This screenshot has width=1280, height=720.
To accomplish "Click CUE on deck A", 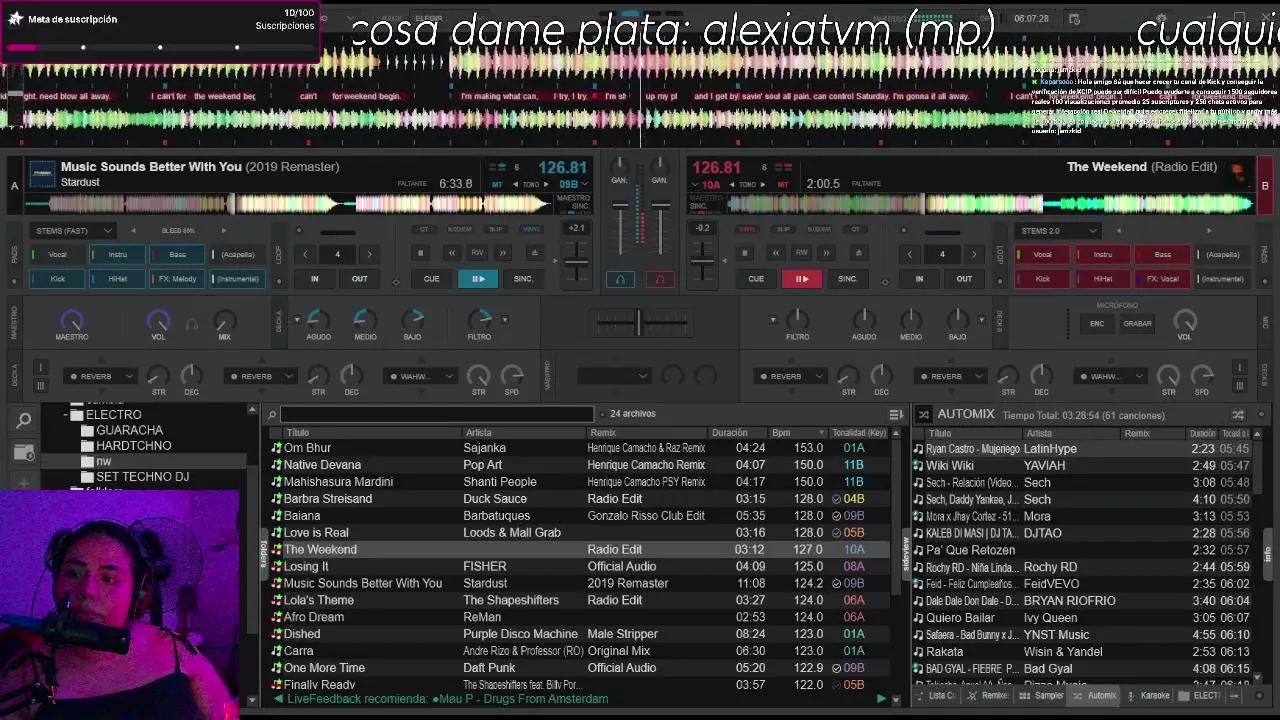I will (x=431, y=279).
